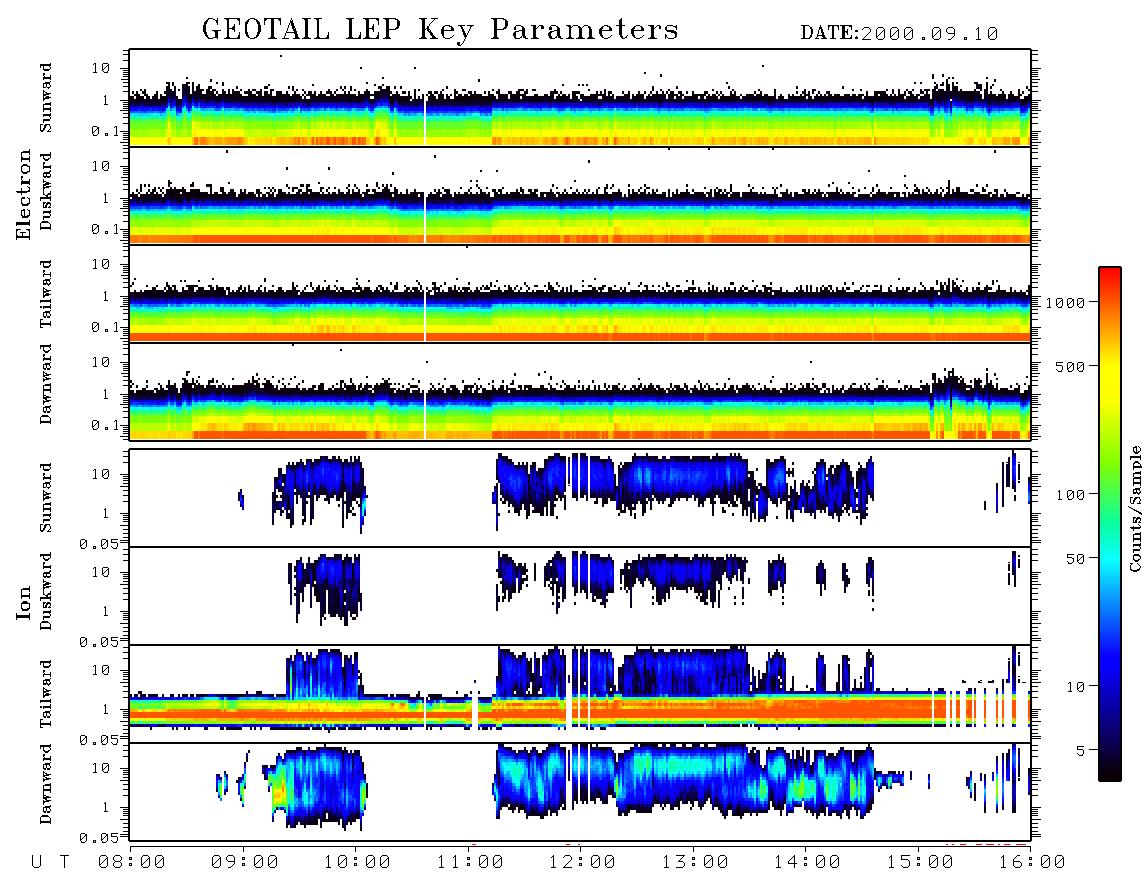1142x880 pixels.
Task: Click the Ion Duskward panel label
Action: click(x=46, y=592)
